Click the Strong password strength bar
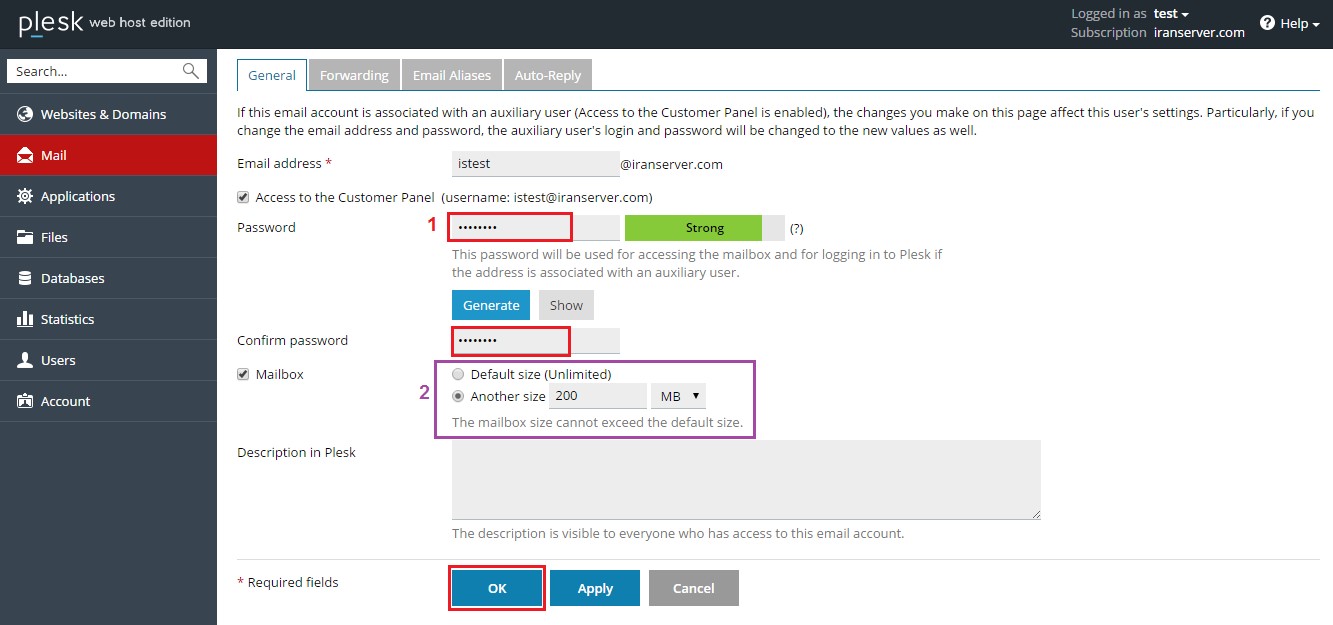This screenshot has height=625, width=1333. tap(705, 228)
